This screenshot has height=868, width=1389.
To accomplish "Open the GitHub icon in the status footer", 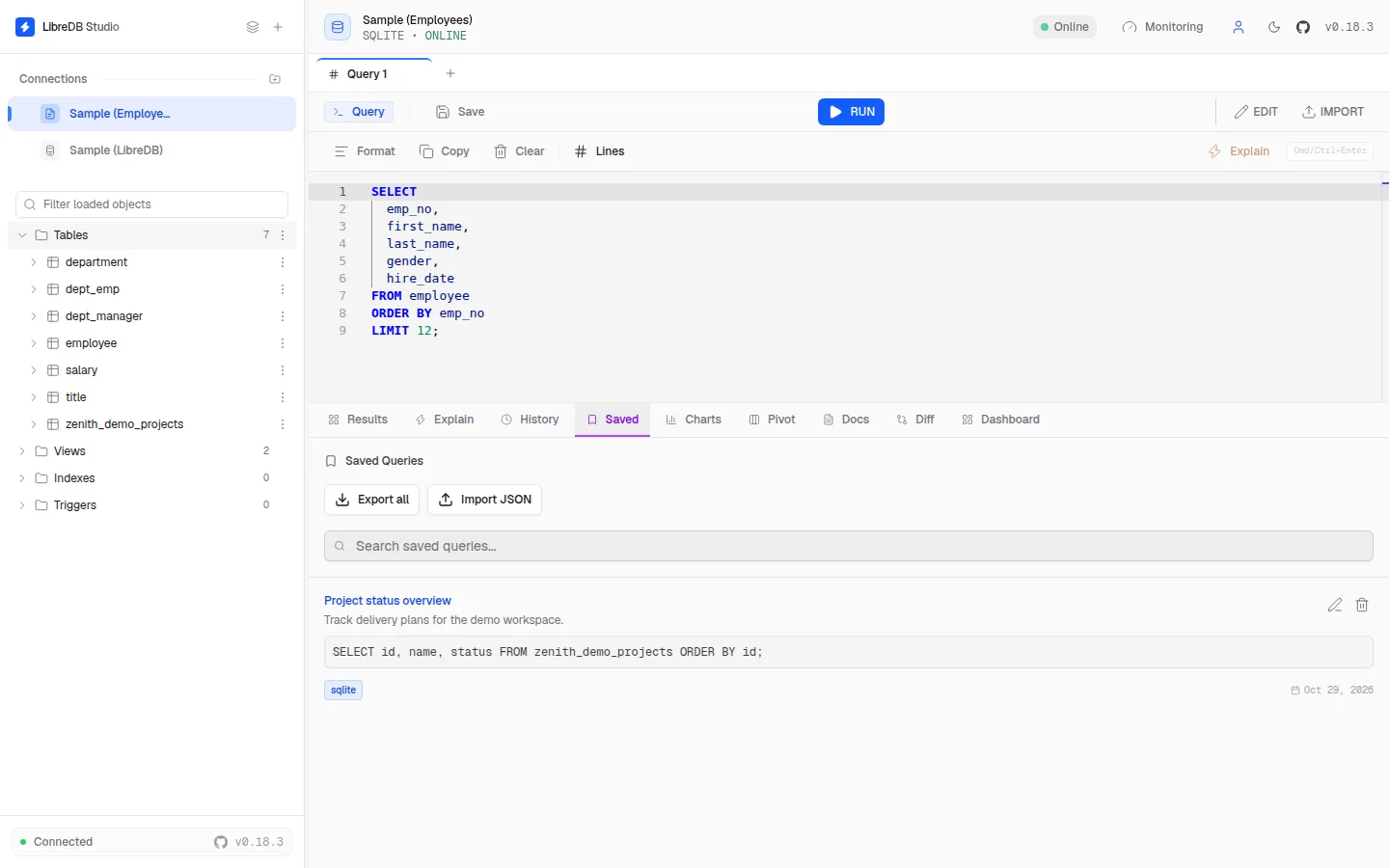I will (x=221, y=842).
